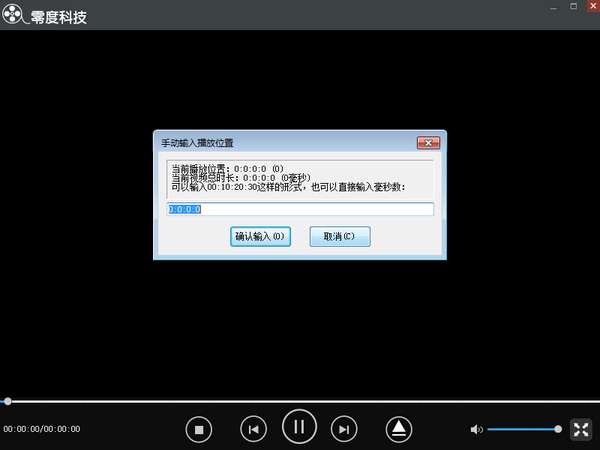Cancel the dialog with 取消(C) button
The image size is (600, 450).
tap(340, 236)
